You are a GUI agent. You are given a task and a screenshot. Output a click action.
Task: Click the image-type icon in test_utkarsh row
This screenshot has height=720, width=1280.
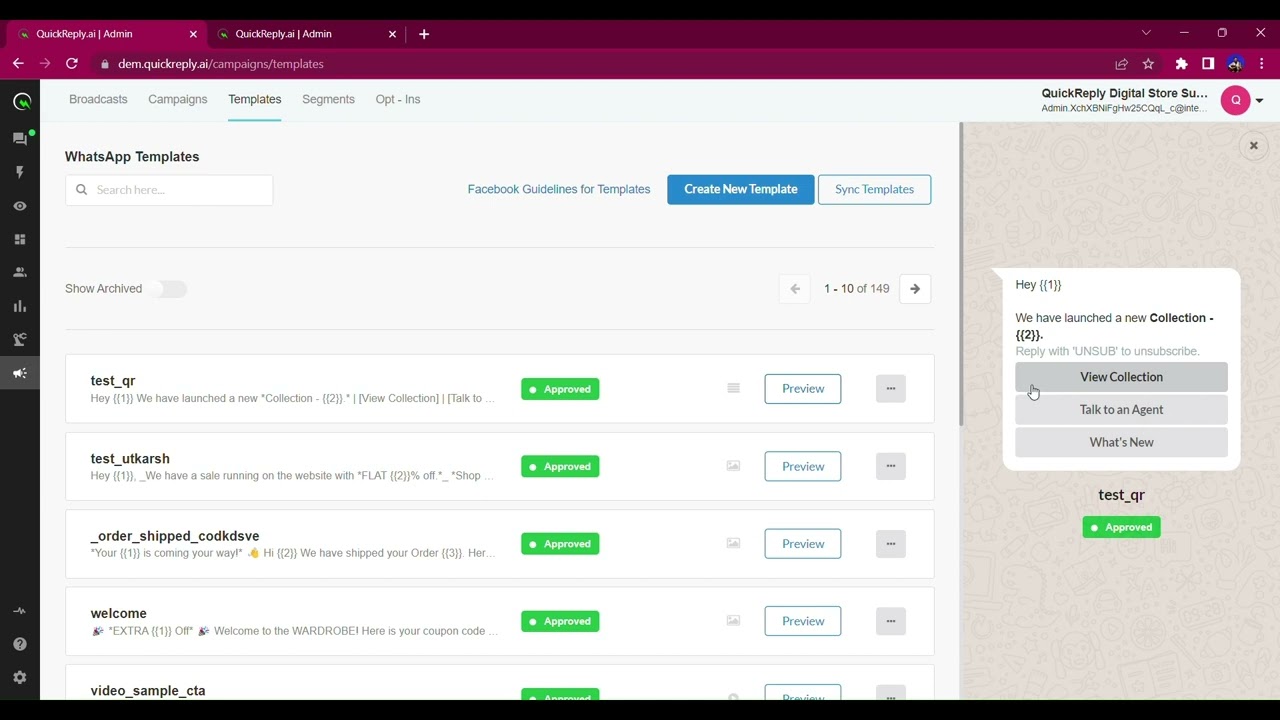click(733, 466)
